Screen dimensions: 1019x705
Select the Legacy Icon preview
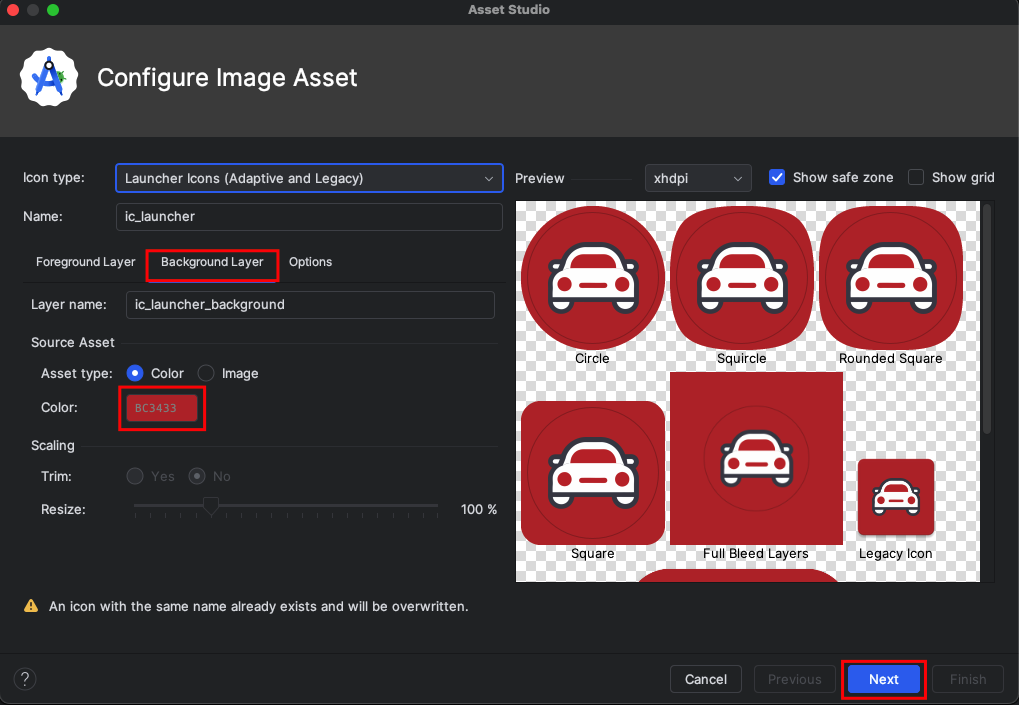coord(896,497)
